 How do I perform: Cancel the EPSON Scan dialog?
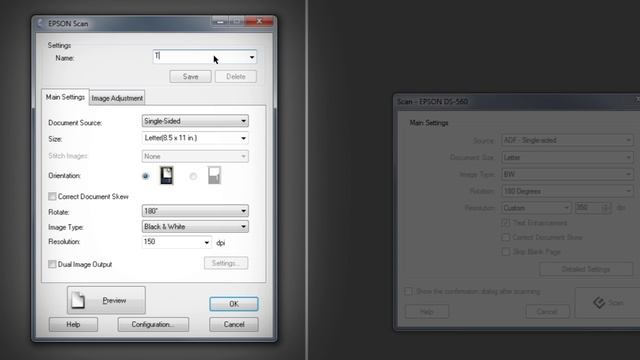pos(234,324)
